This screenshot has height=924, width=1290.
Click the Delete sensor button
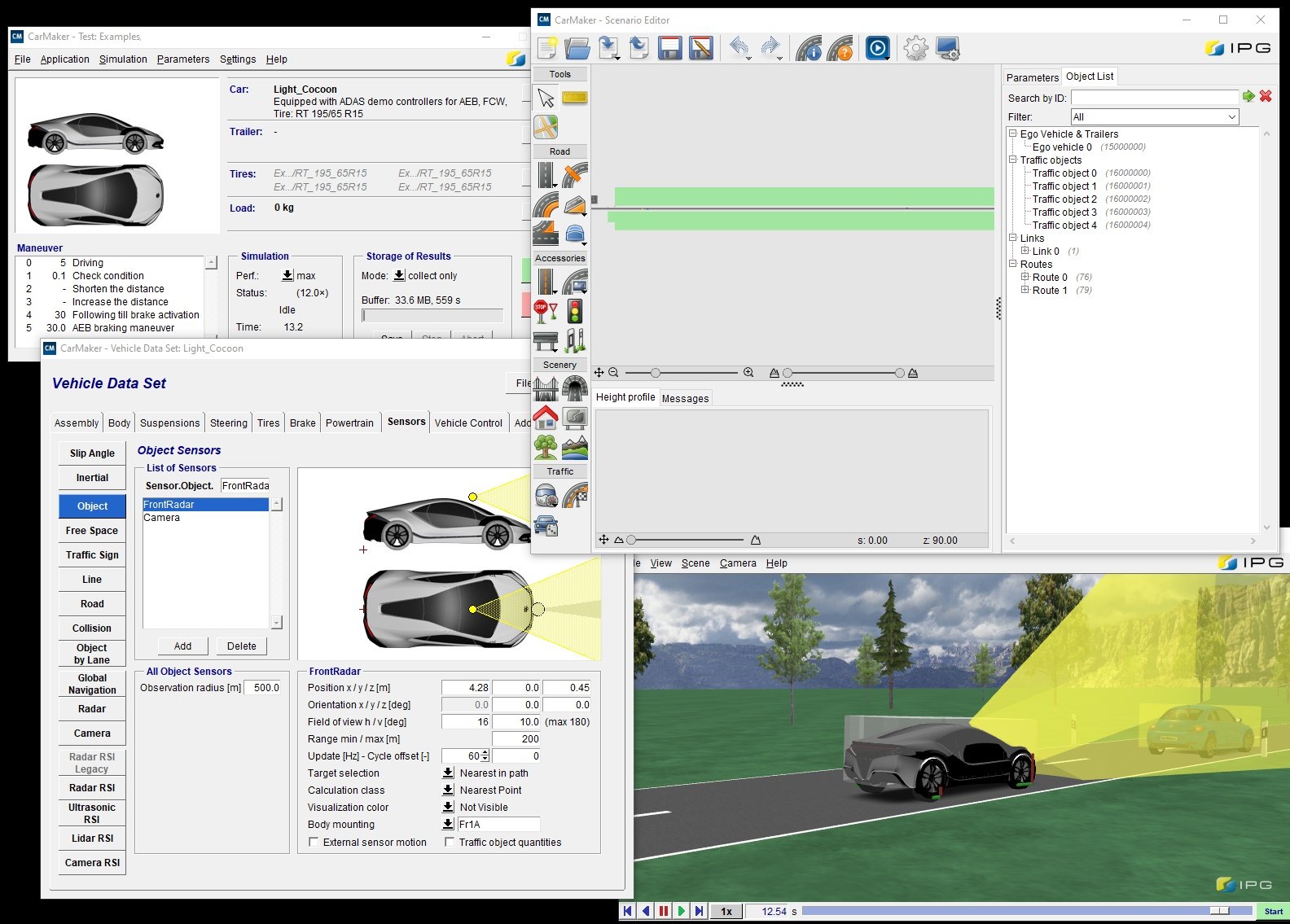(242, 646)
